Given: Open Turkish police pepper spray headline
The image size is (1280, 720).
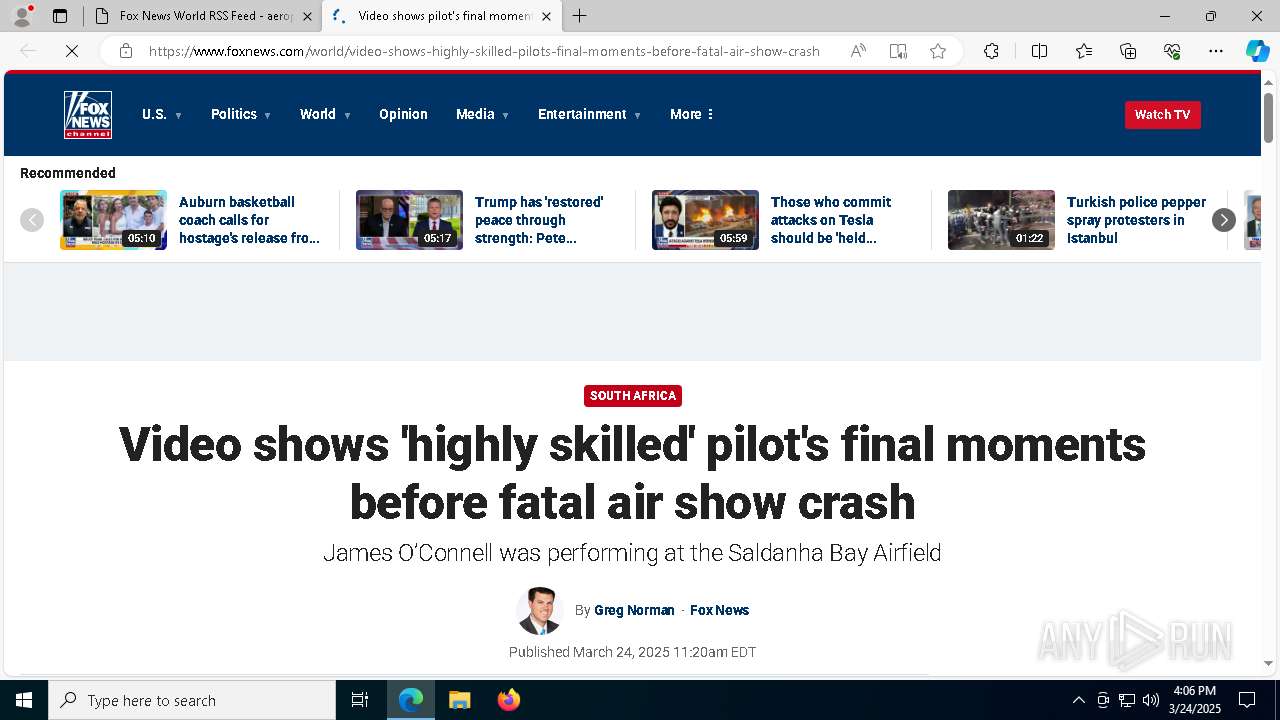Looking at the screenshot, I should tap(1136, 220).
